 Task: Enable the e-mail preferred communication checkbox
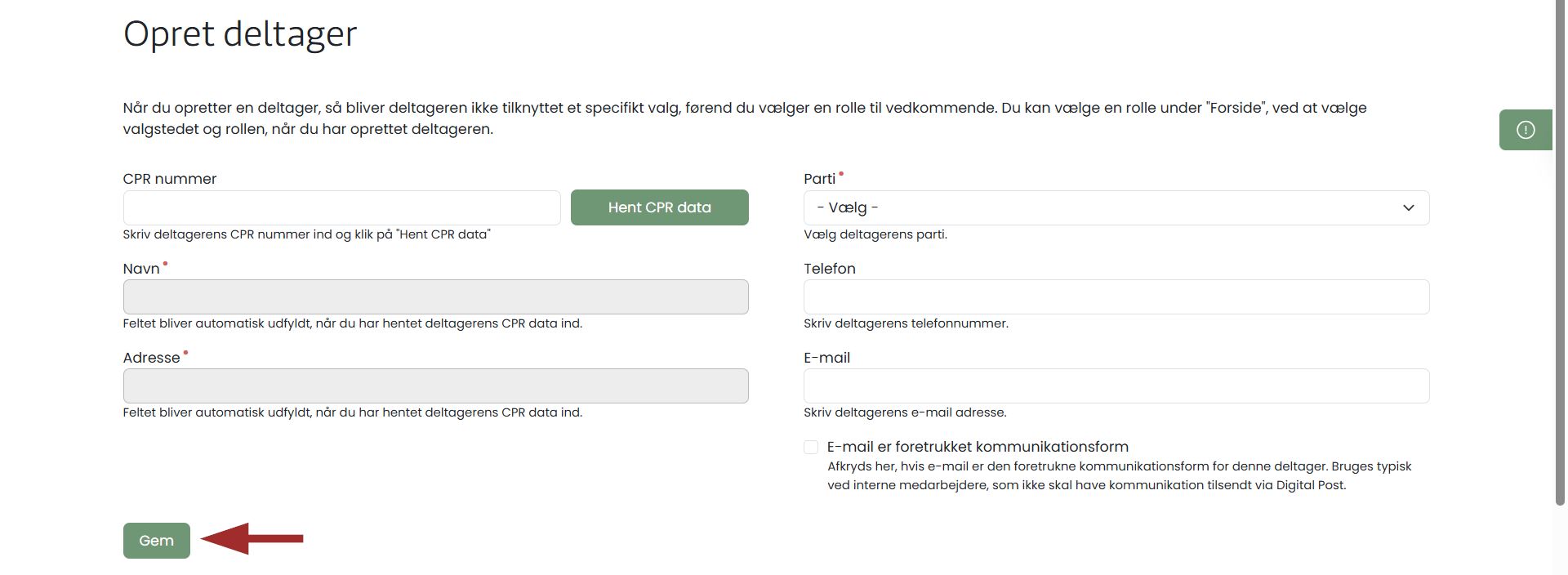811,447
